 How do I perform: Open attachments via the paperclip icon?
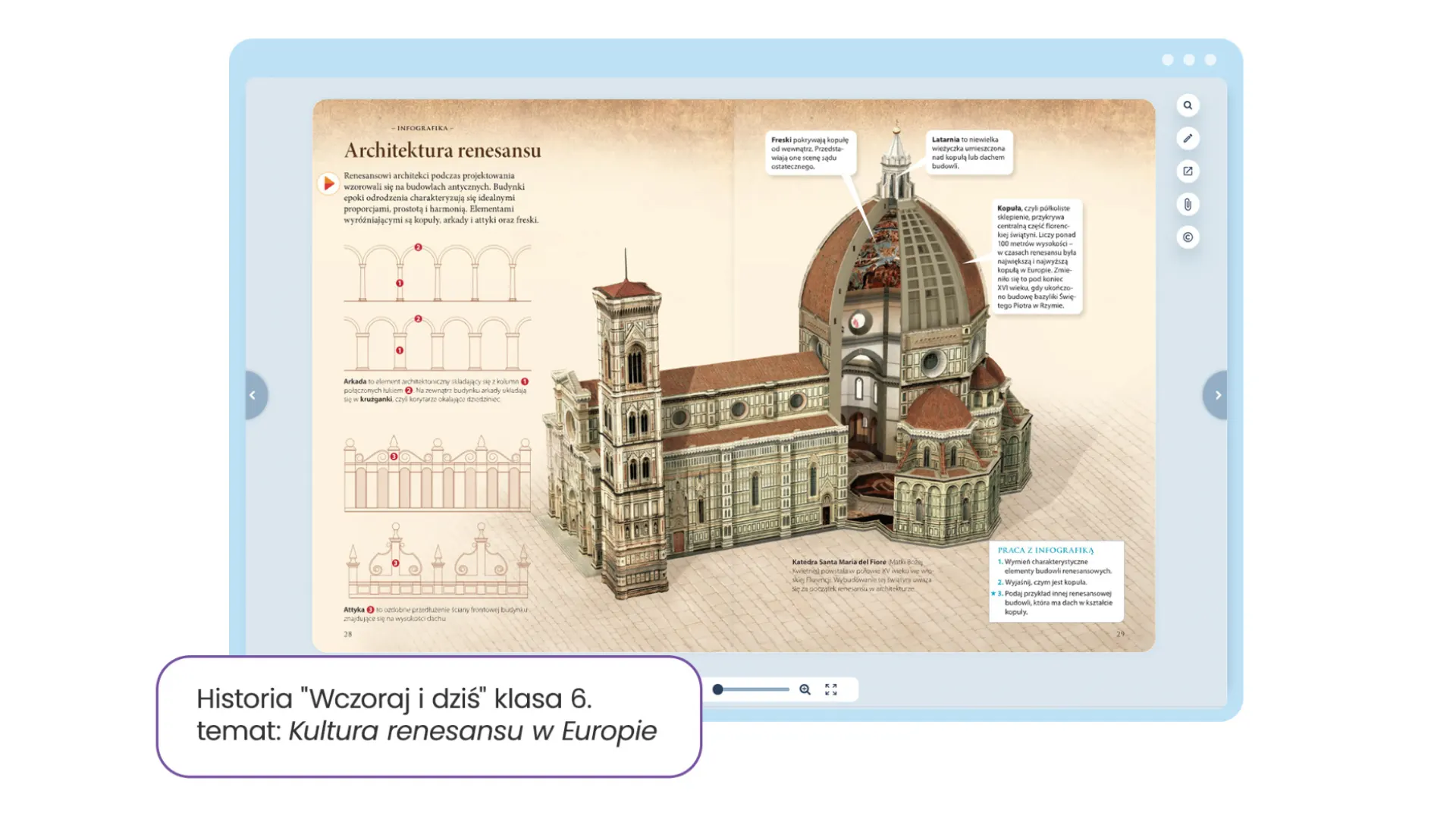[1188, 205]
